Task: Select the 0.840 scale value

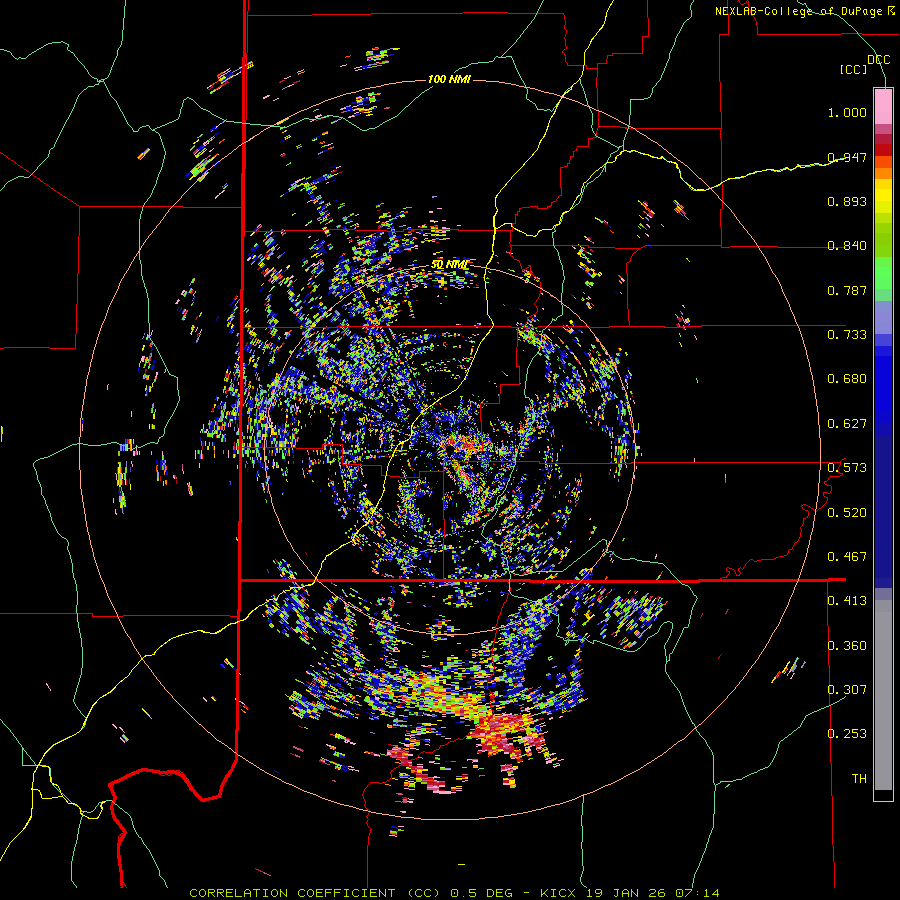Action: coord(847,246)
